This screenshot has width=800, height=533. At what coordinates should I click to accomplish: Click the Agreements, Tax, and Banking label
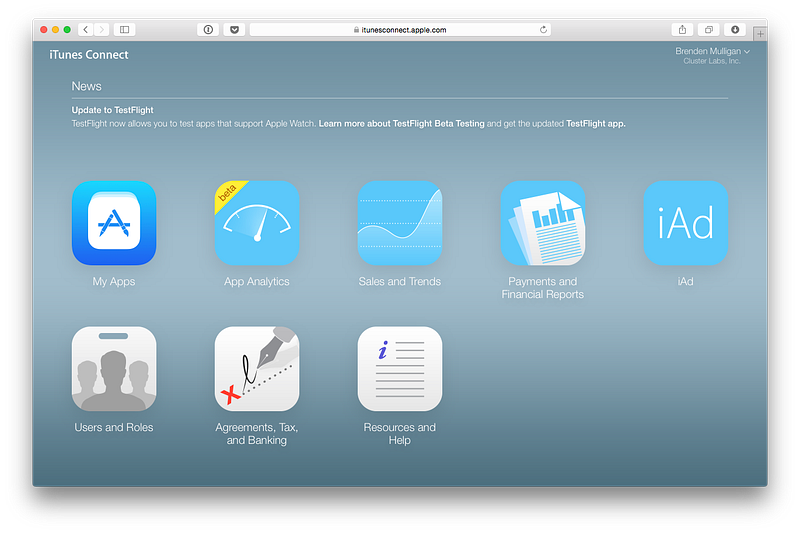[x=257, y=434]
